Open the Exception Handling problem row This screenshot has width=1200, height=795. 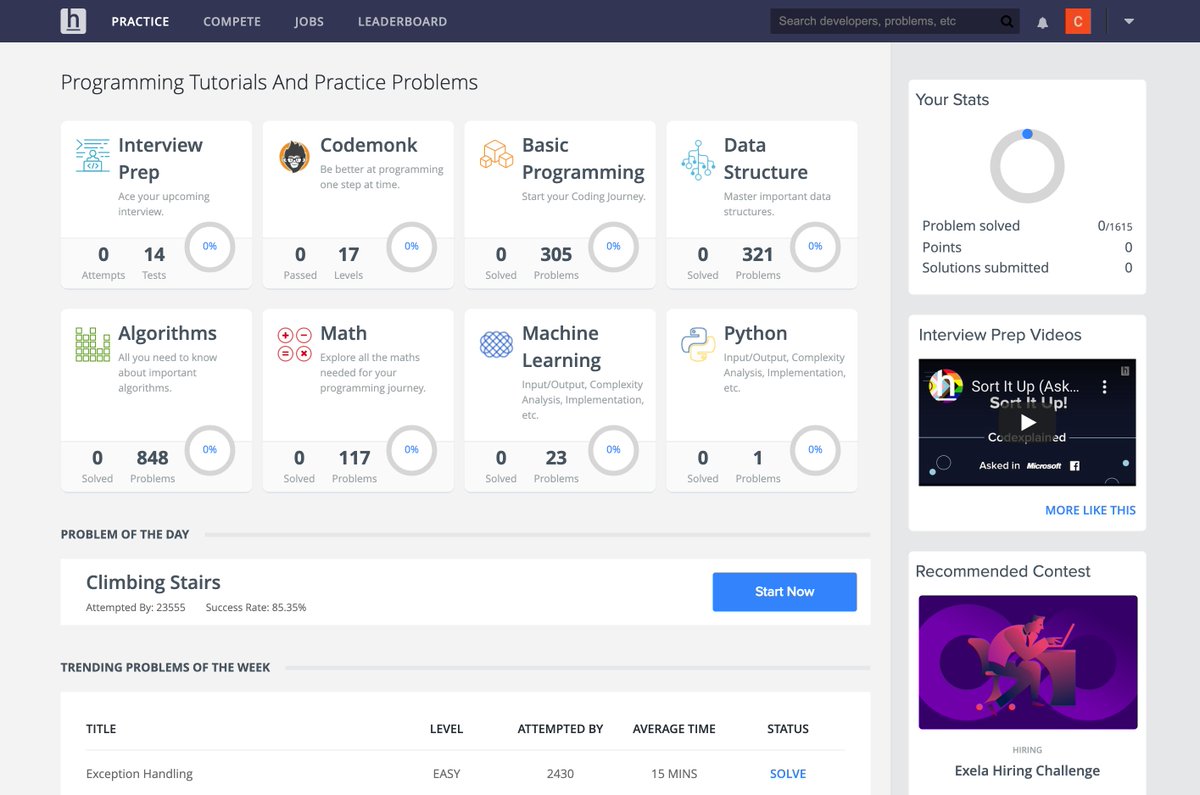click(465, 774)
